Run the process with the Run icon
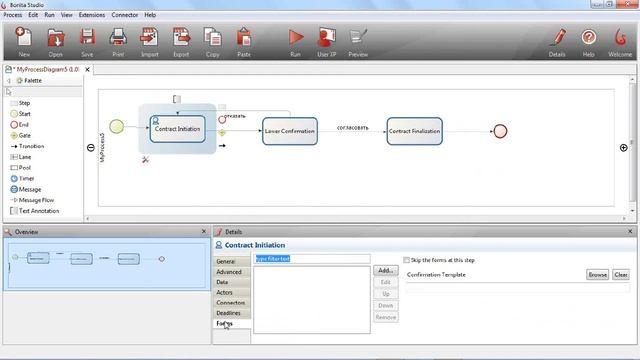The width and height of the screenshot is (640, 360). coord(296,41)
